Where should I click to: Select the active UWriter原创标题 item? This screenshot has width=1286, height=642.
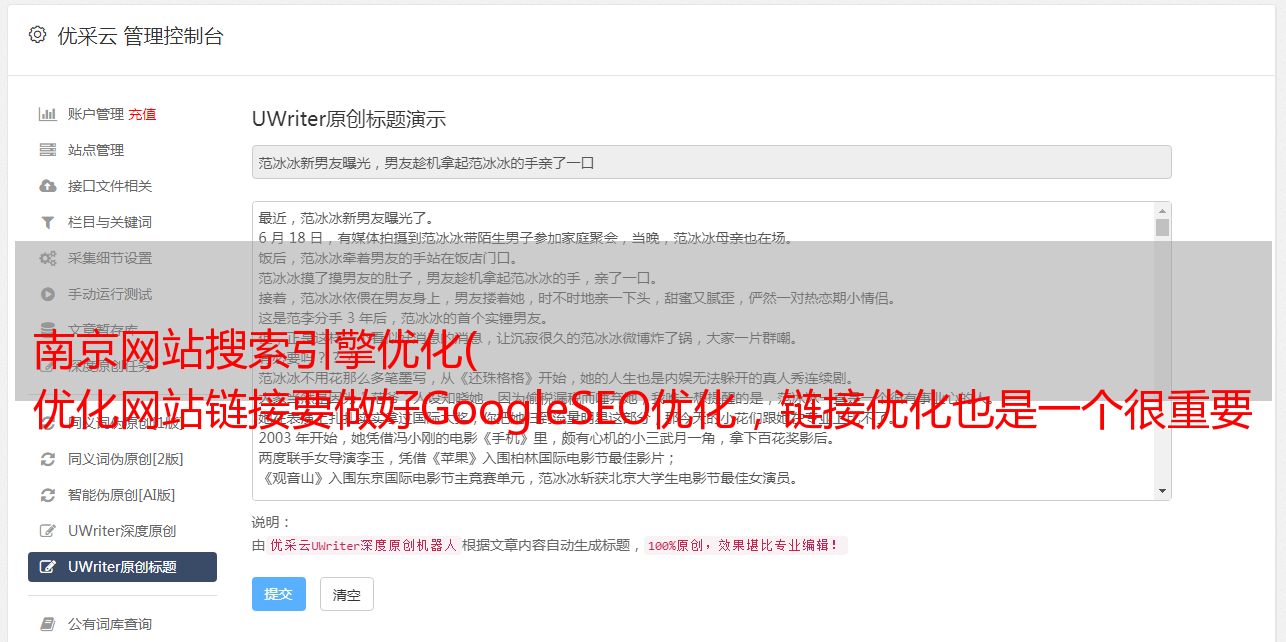click(x=122, y=567)
